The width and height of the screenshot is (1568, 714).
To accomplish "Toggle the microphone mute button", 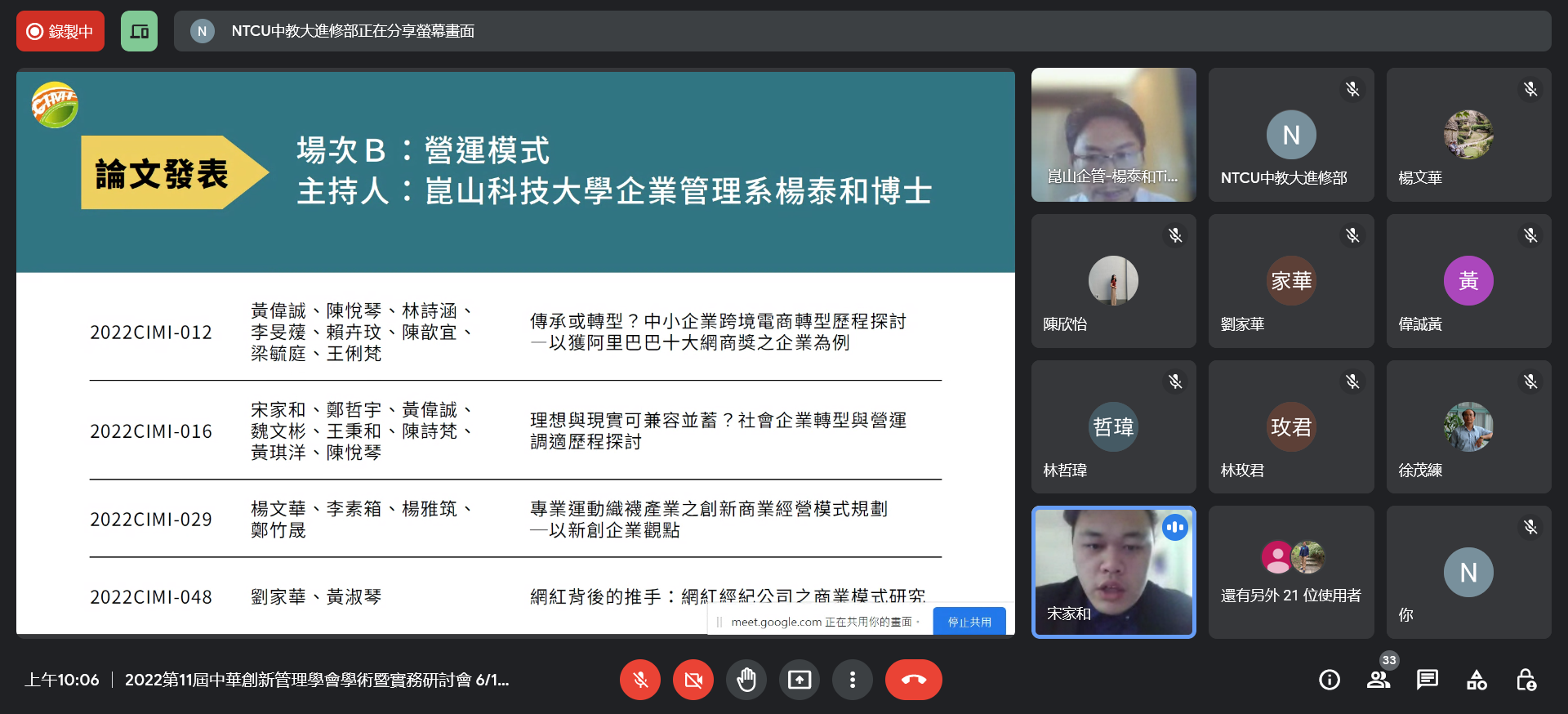I will [x=640, y=680].
